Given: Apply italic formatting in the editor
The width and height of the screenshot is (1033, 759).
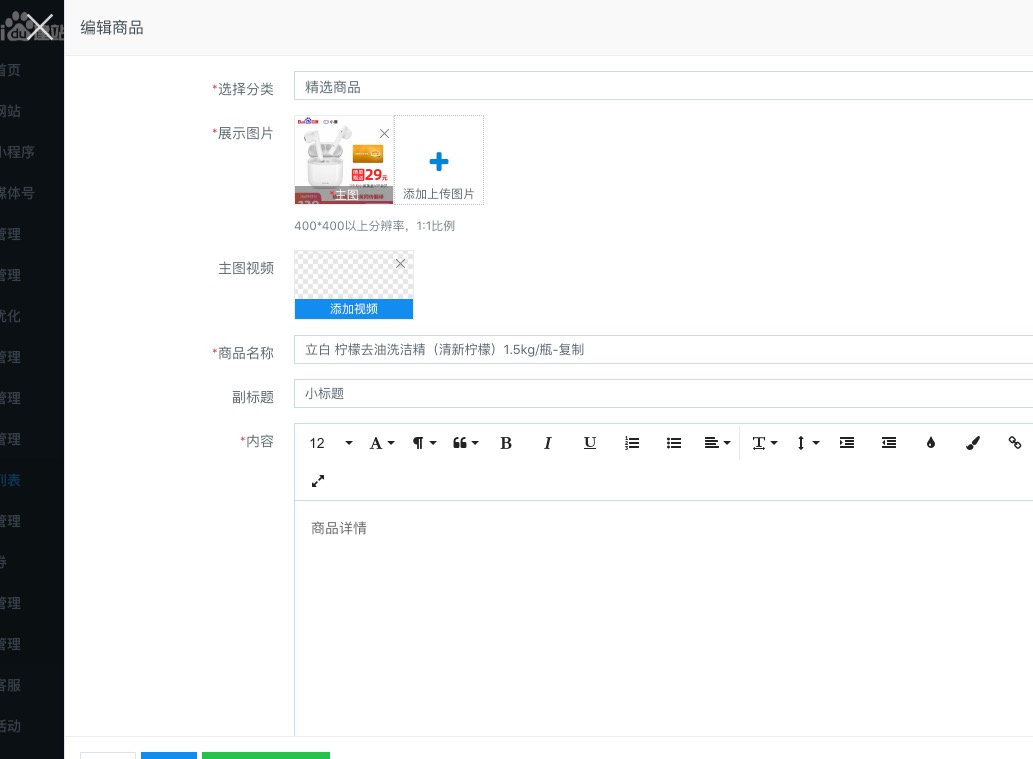Looking at the screenshot, I should coord(548,443).
